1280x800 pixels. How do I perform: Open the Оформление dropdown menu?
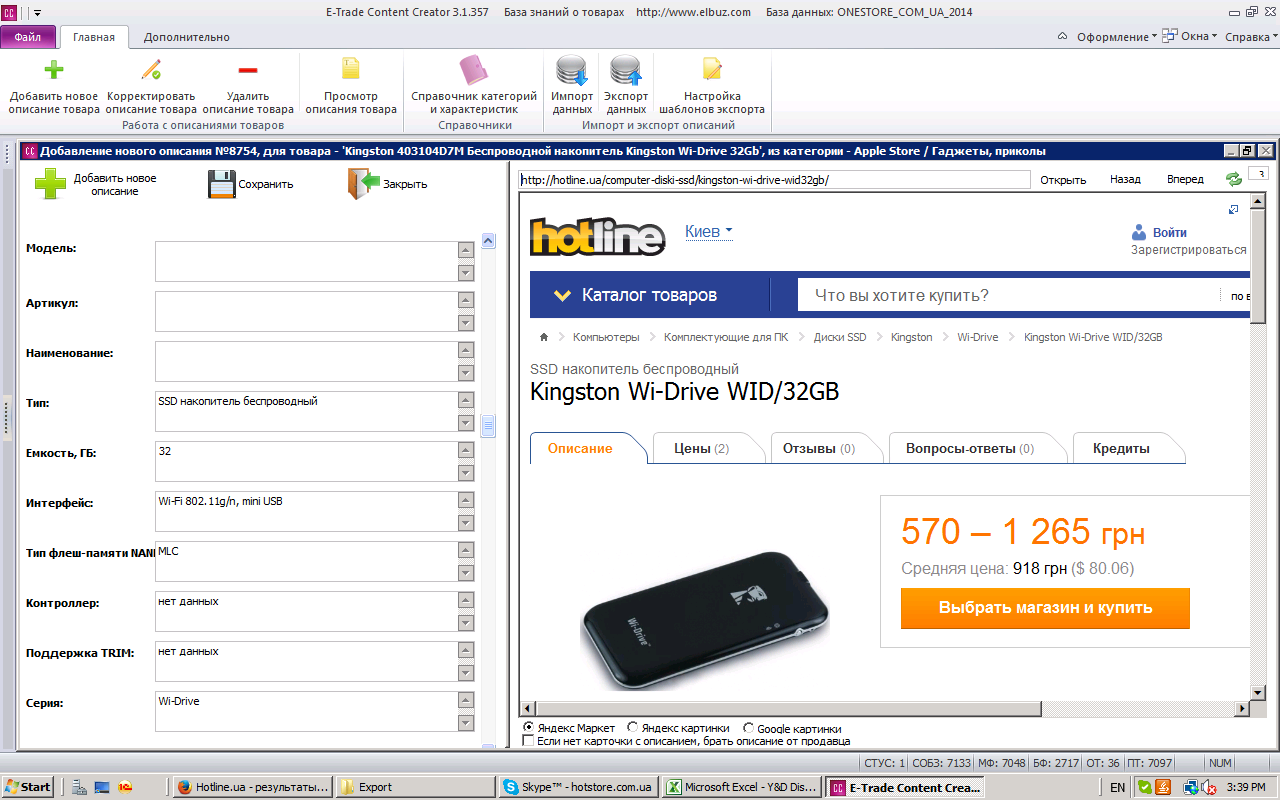point(1116,37)
